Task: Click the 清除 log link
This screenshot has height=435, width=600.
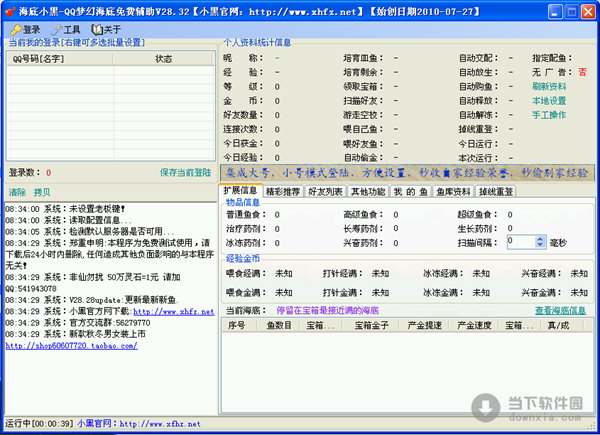Action: coord(17,192)
